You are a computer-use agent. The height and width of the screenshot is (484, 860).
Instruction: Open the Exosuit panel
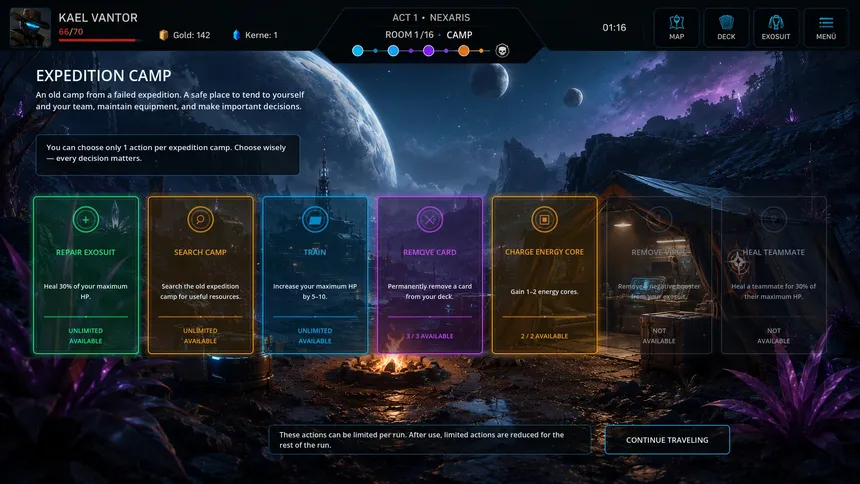(776, 27)
